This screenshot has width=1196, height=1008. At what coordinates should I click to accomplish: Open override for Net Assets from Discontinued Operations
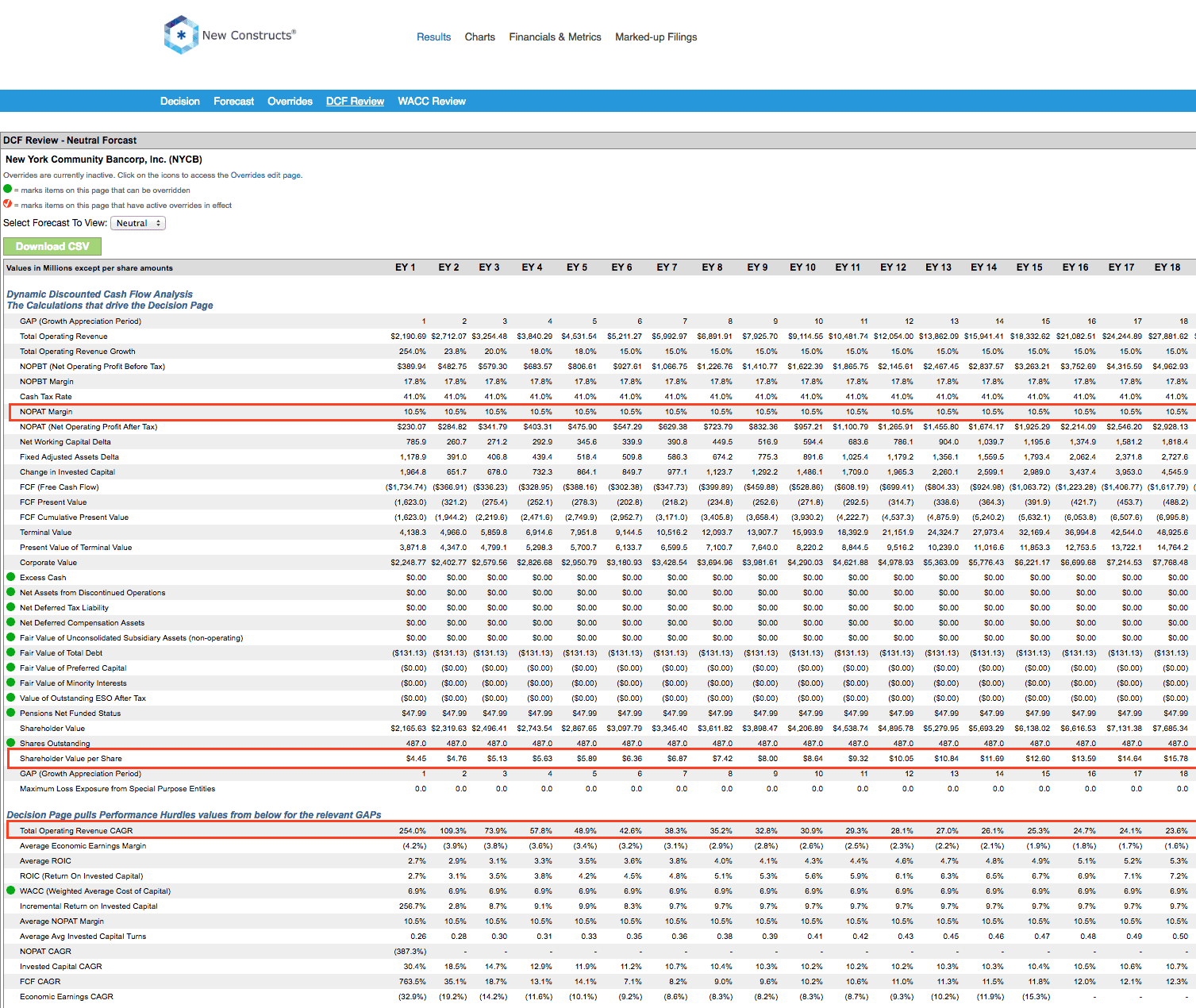tap(11, 592)
